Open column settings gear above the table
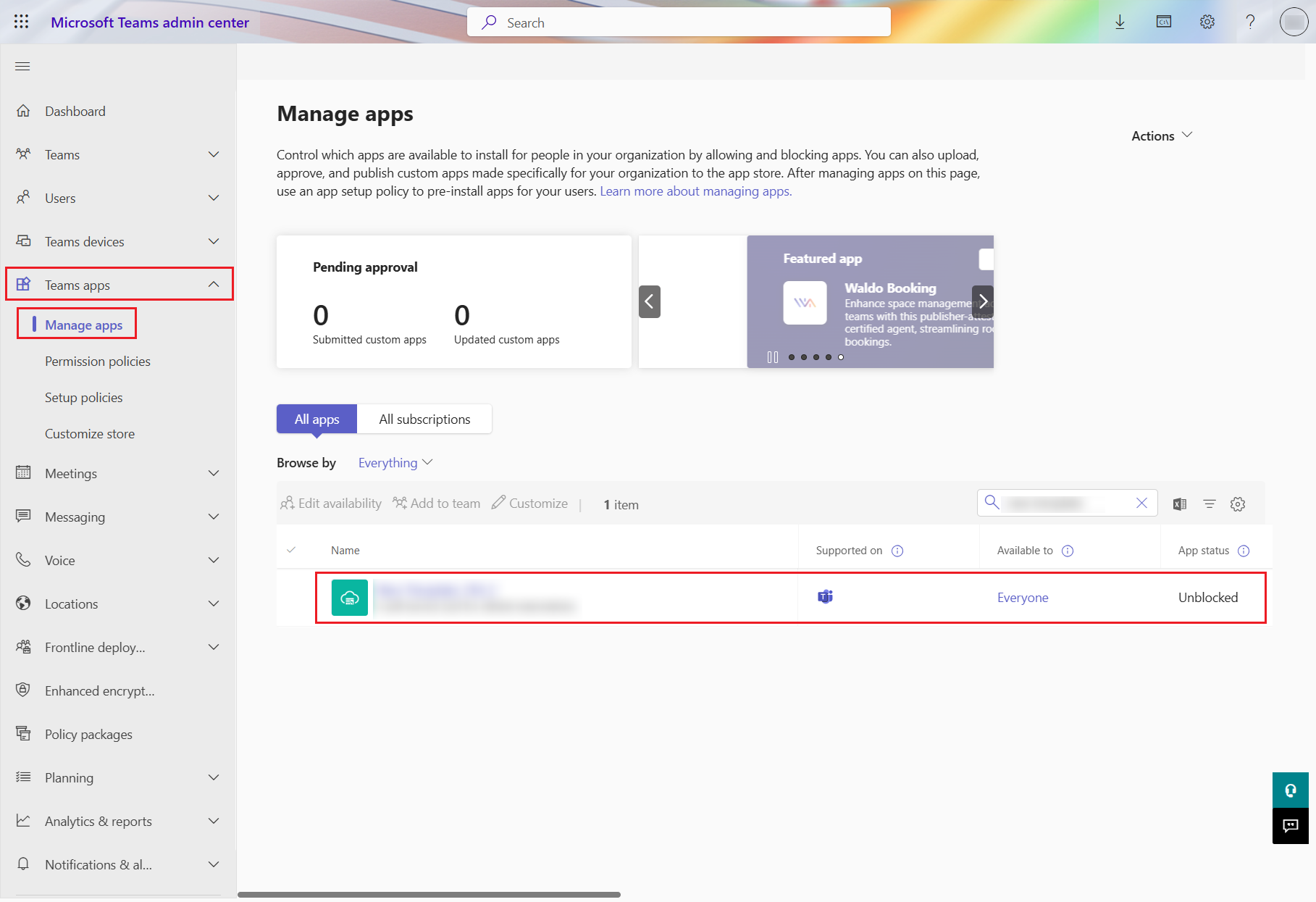This screenshot has height=902, width=1316. [x=1237, y=503]
